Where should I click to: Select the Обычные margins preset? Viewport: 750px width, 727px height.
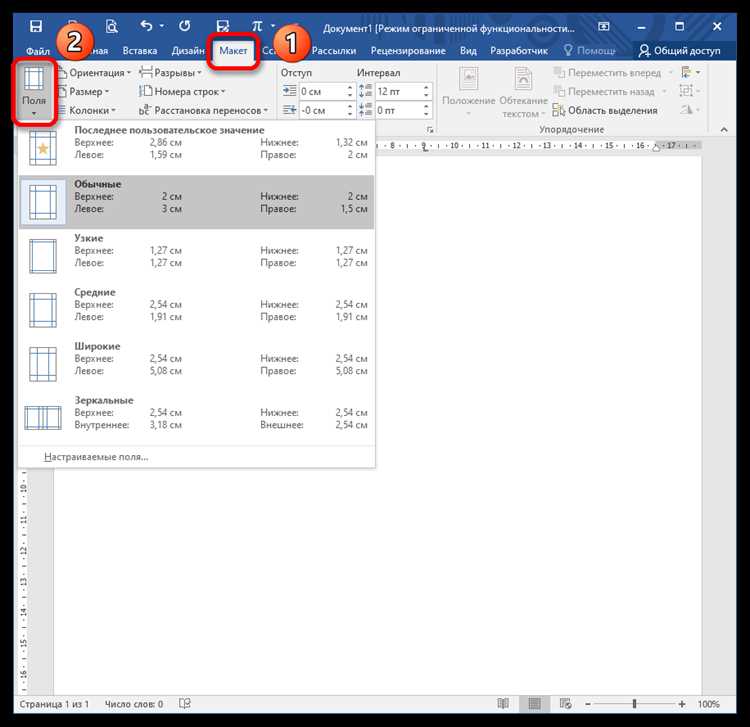coord(197,202)
